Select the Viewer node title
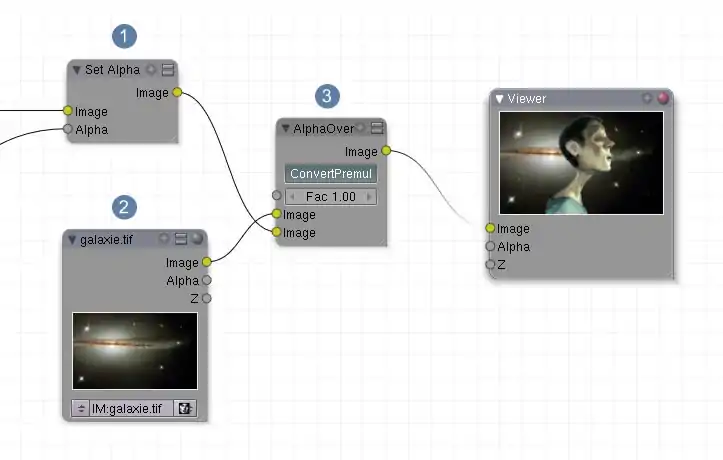This screenshot has height=460, width=723. (527, 99)
